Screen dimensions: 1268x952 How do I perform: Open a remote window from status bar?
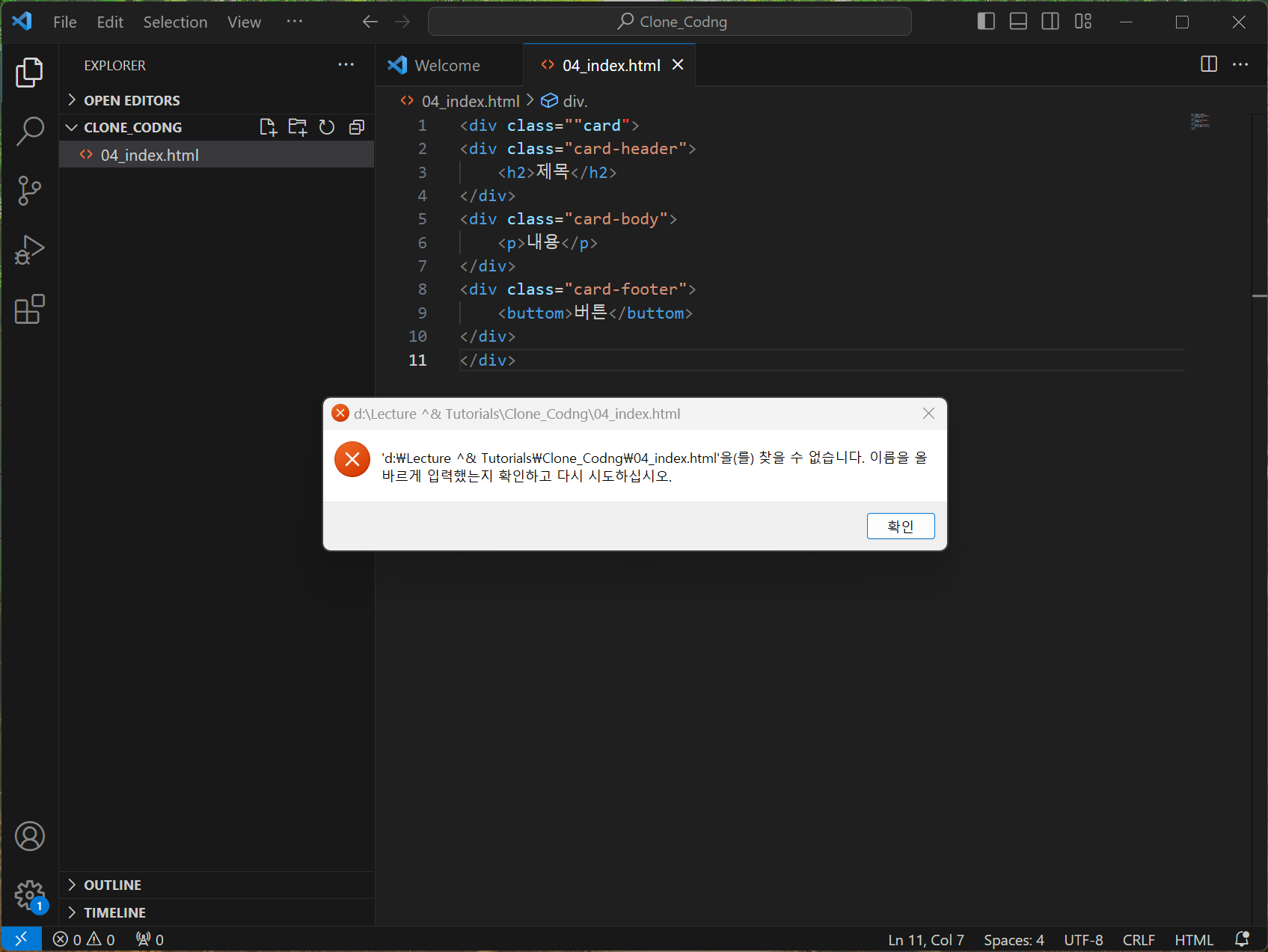[21, 939]
